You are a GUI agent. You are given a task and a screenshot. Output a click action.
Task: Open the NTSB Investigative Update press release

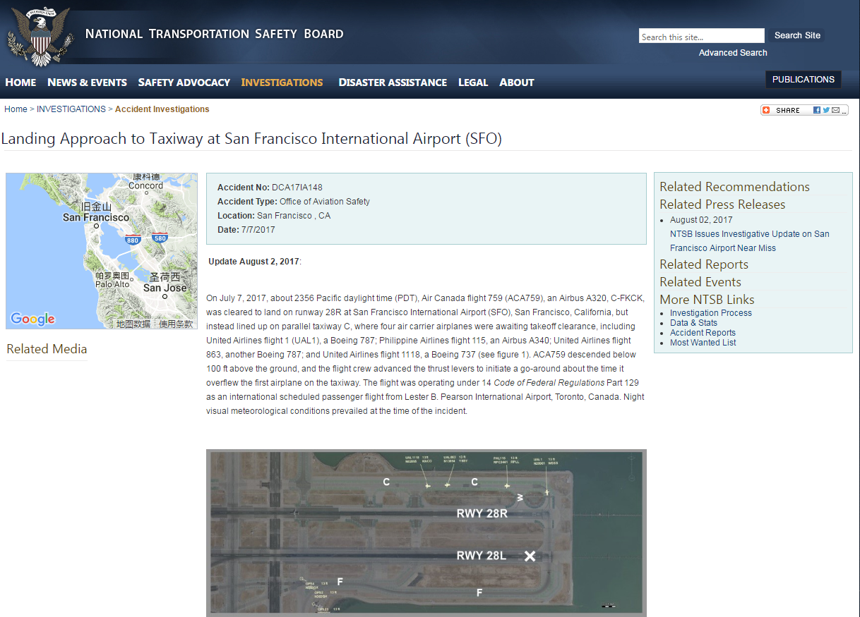749,241
